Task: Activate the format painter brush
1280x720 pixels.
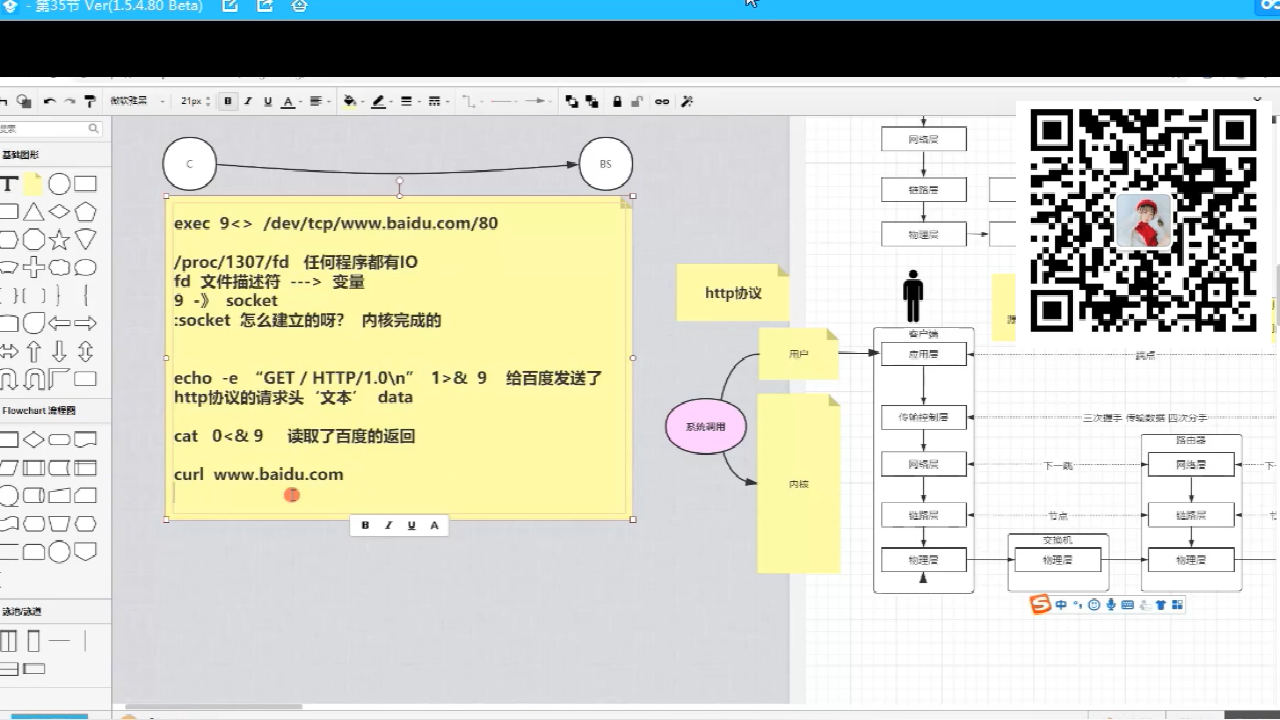Action: 90,101
